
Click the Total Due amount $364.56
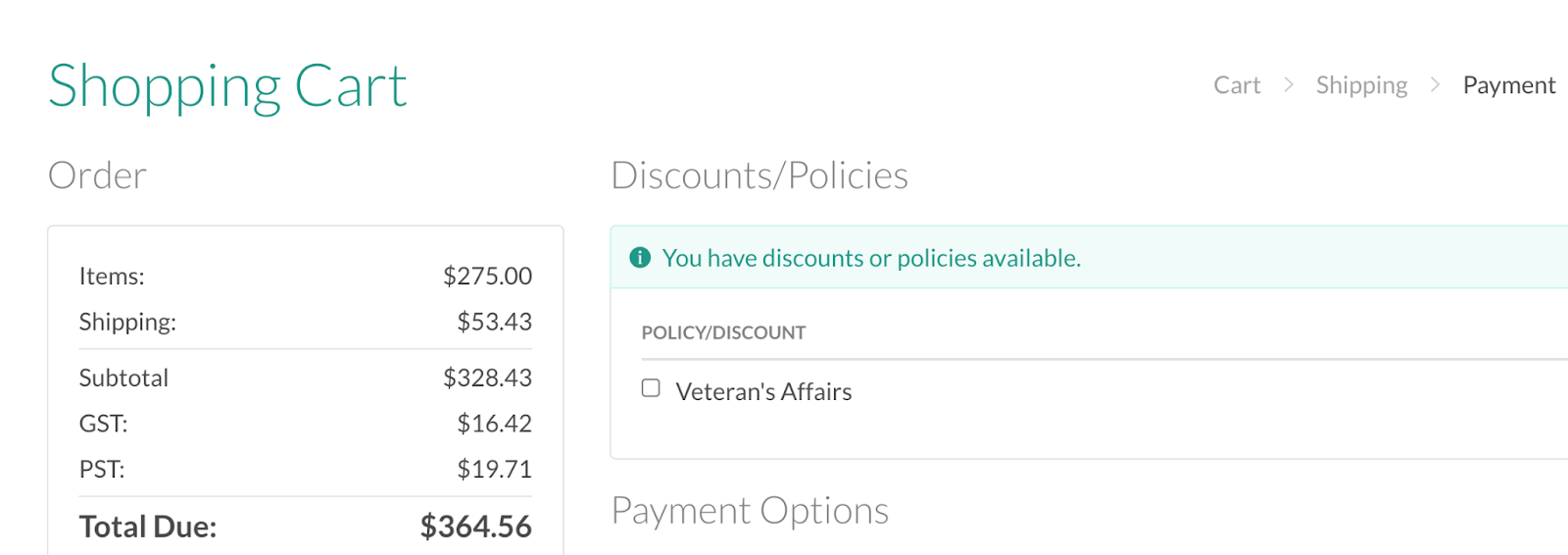[x=475, y=527]
